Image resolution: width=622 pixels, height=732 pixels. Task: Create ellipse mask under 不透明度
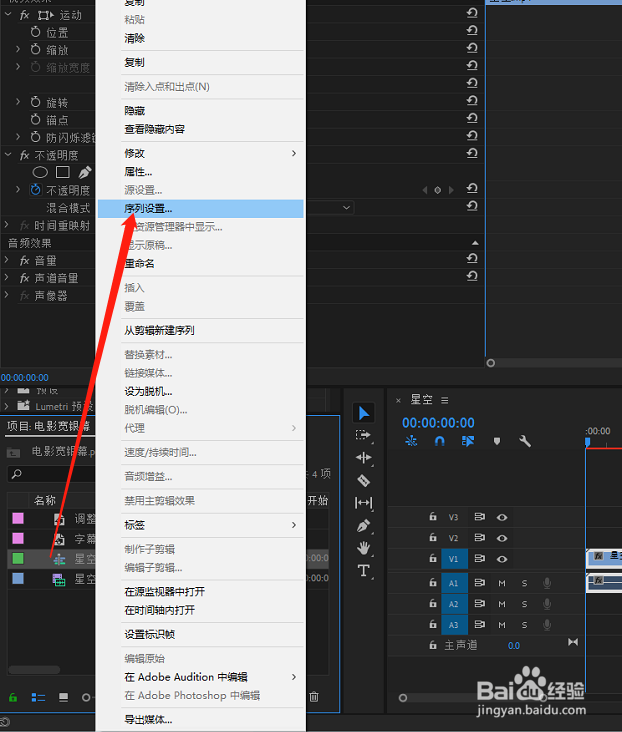40,172
